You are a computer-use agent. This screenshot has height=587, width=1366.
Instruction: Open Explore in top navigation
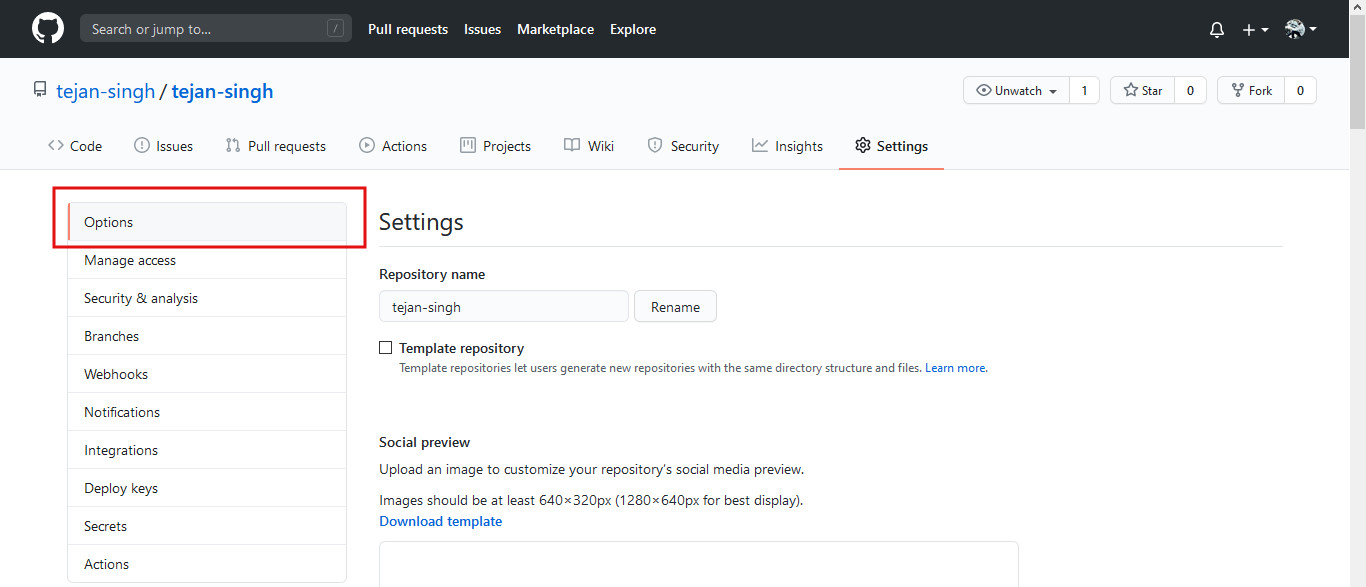pyautogui.click(x=633, y=29)
